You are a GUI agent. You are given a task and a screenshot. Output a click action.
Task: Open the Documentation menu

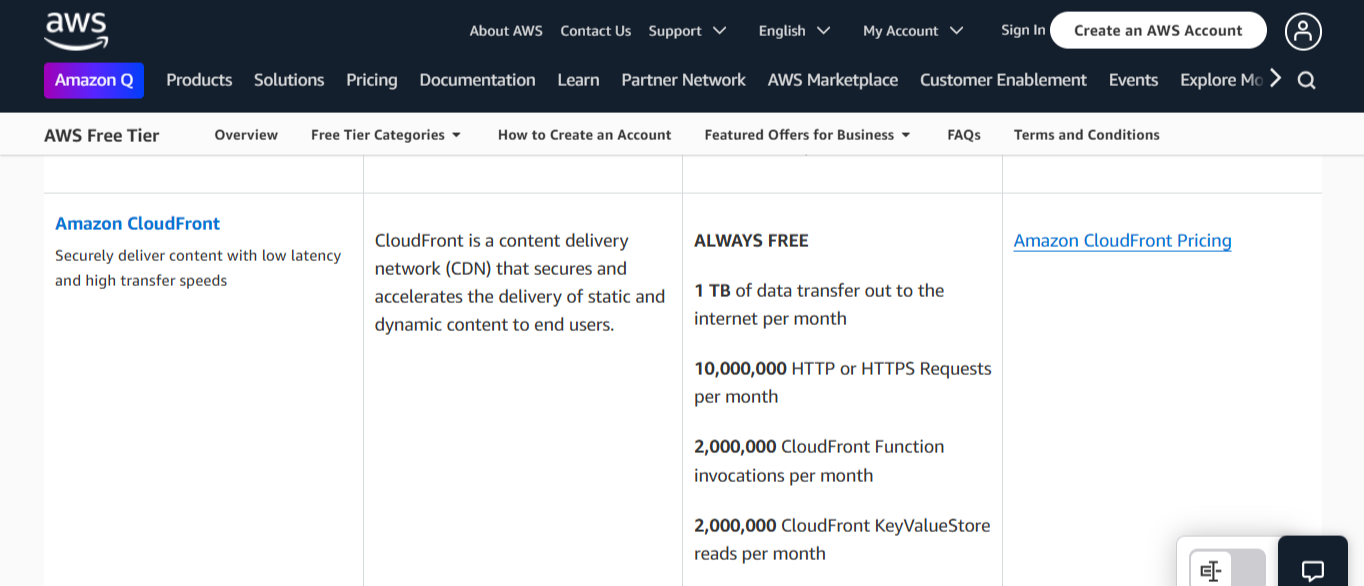(x=477, y=80)
